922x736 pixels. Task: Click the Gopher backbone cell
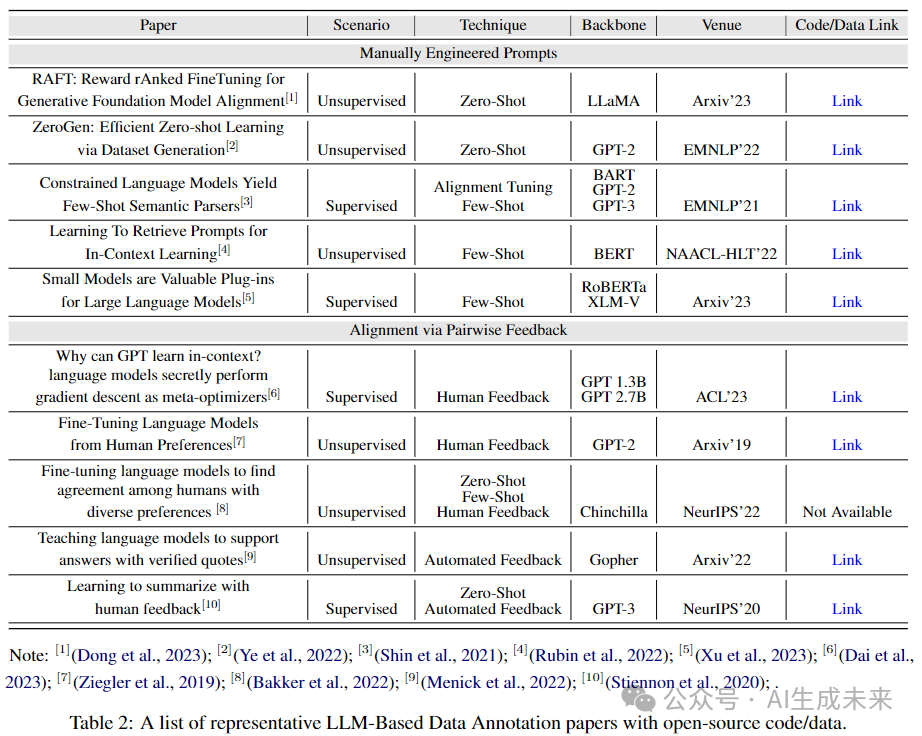click(x=613, y=560)
